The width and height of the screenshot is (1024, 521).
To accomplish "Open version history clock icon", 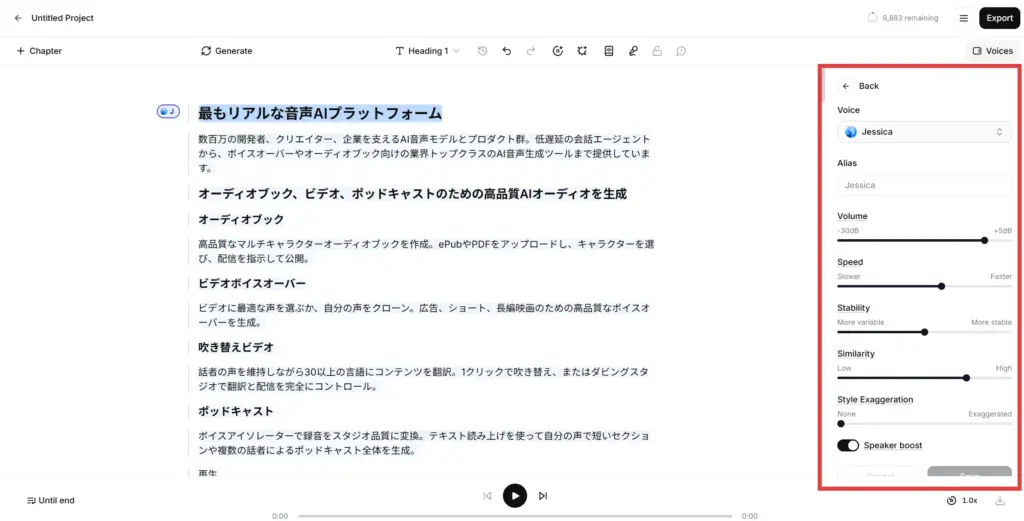I will click(x=483, y=51).
